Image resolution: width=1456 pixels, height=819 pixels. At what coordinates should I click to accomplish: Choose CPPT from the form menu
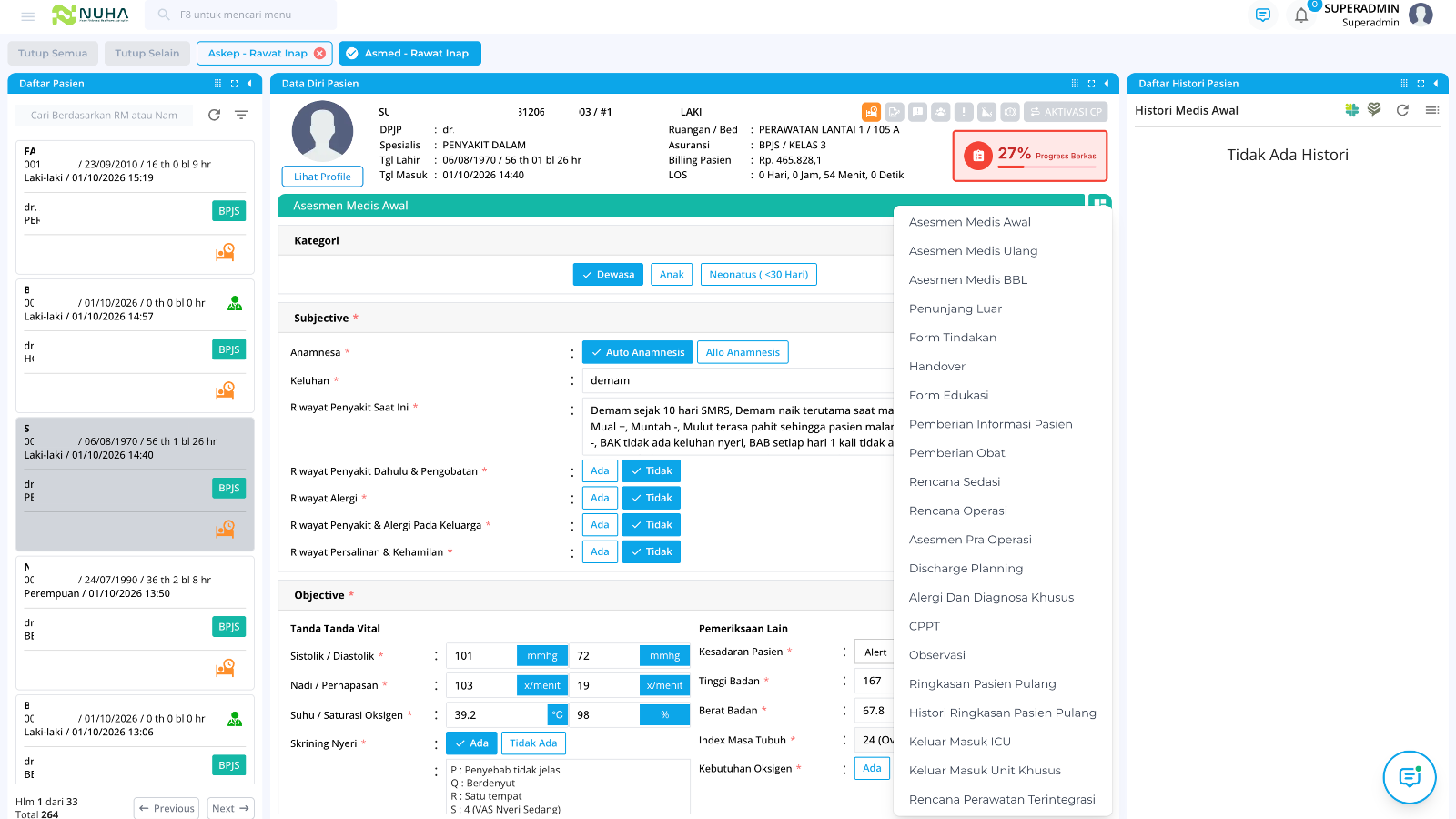tap(925, 626)
